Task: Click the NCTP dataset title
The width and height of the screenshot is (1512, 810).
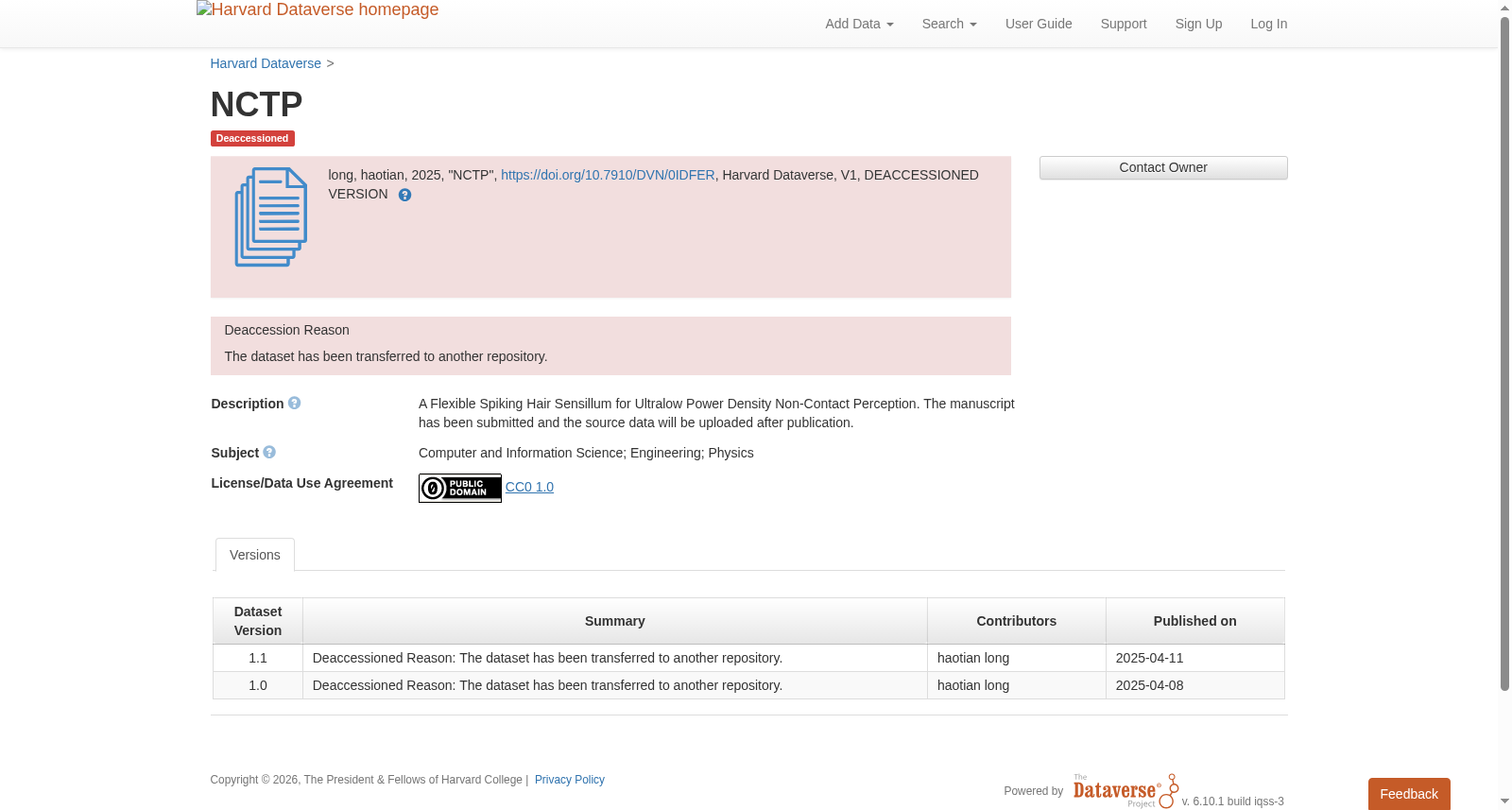Action: (256, 104)
